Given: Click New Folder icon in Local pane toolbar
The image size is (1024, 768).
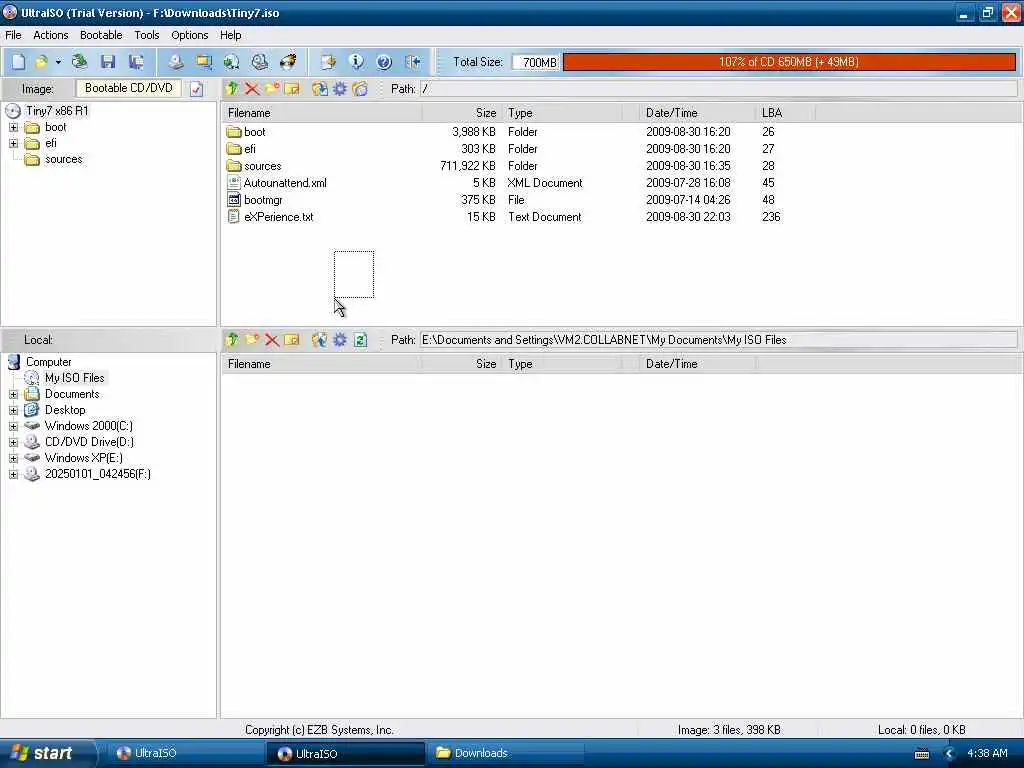Looking at the screenshot, I should coord(251,340).
